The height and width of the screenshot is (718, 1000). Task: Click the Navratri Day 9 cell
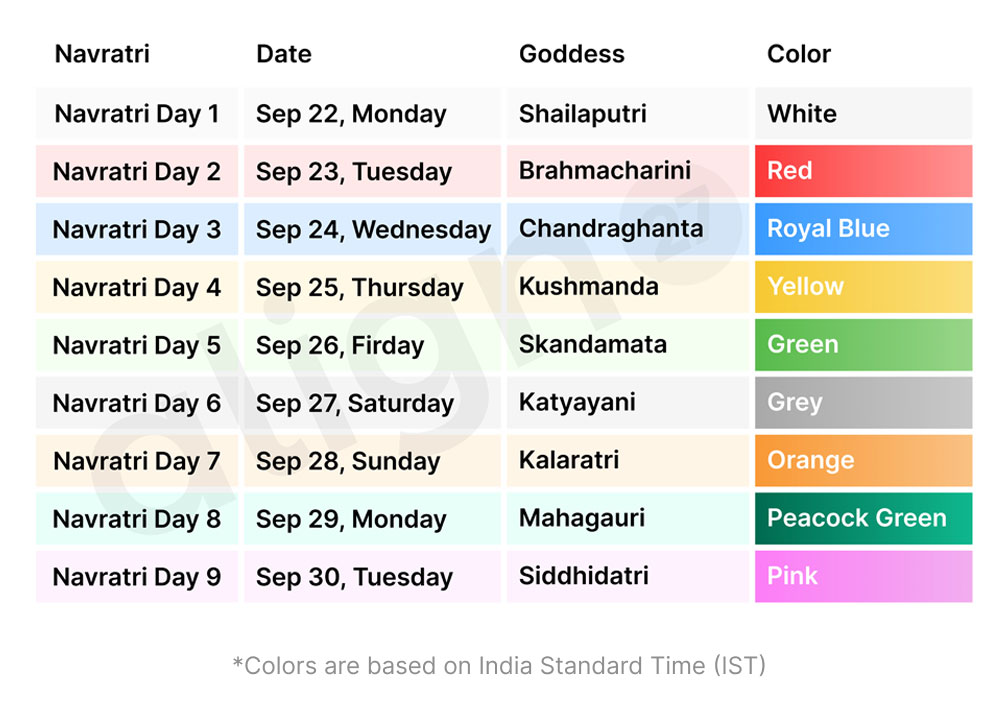pos(137,577)
